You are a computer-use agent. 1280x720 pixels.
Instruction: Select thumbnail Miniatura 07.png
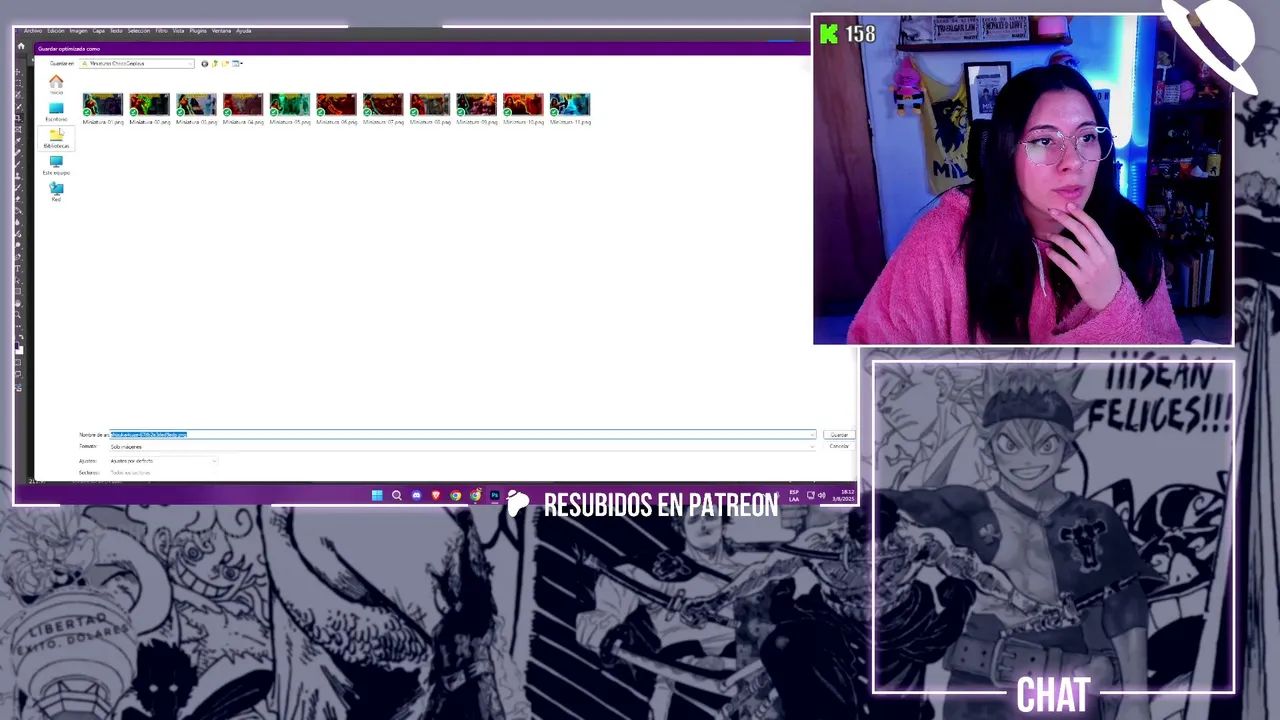[383, 108]
